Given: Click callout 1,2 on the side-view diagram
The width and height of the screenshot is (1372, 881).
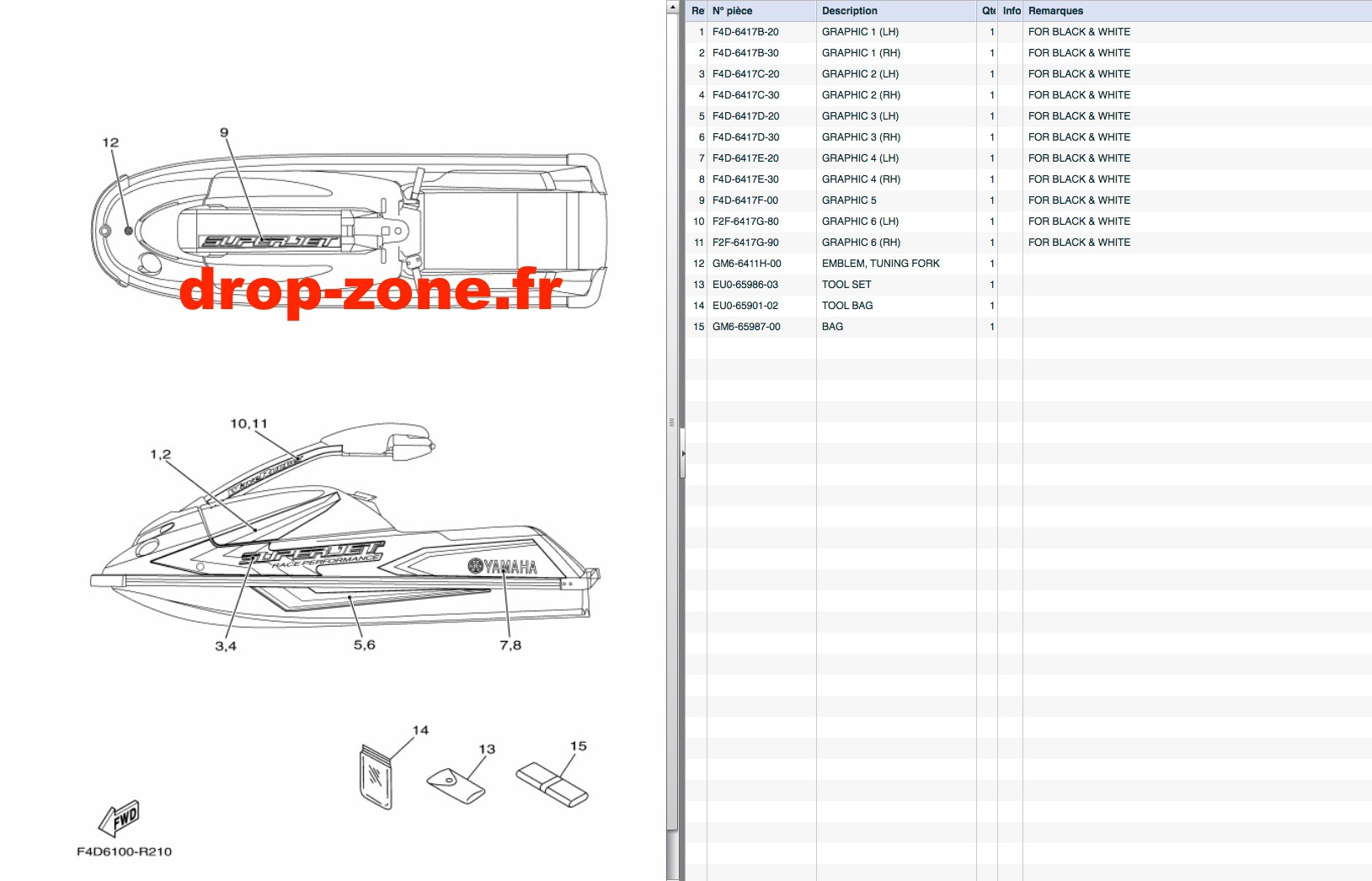Looking at the screenshot, I should click(160, 454).
